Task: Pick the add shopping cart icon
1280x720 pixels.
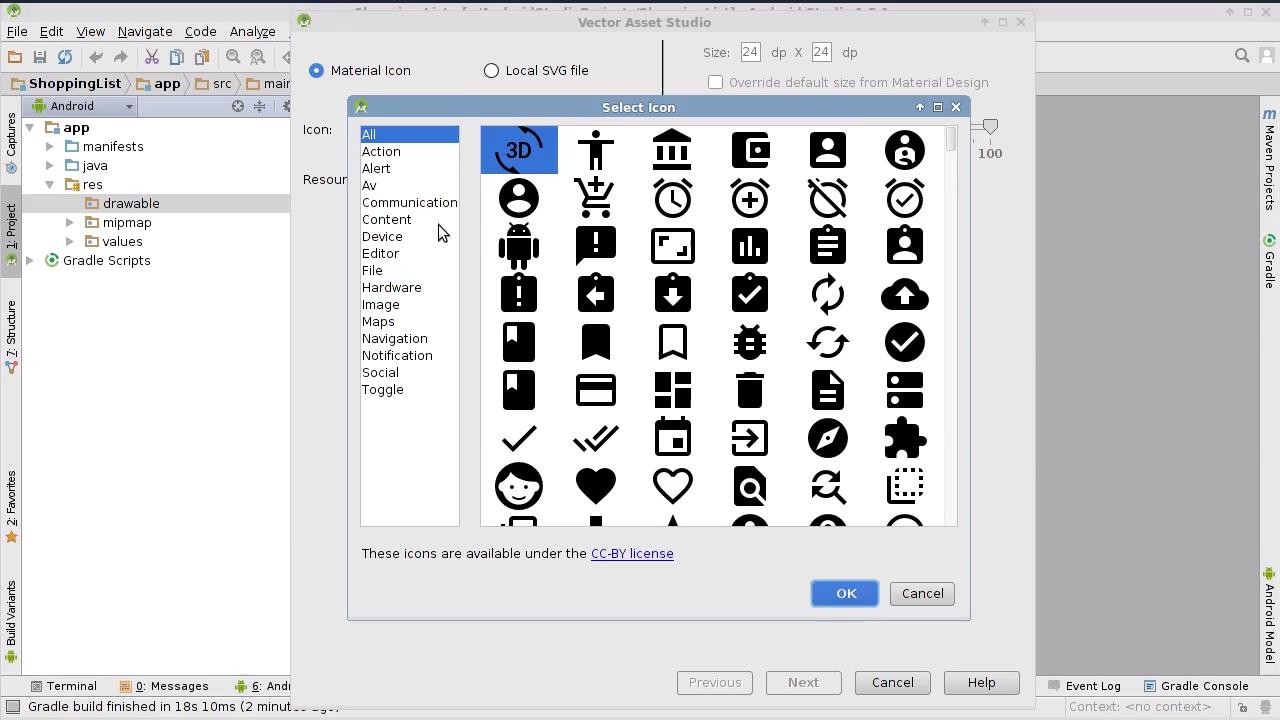Action: coord(596,198)
